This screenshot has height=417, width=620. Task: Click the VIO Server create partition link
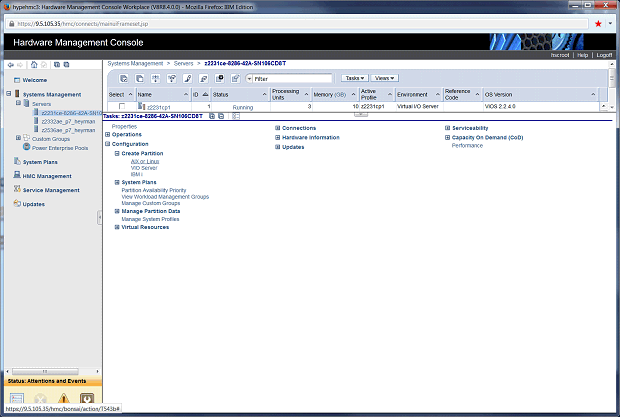click(x=144, y=168)
